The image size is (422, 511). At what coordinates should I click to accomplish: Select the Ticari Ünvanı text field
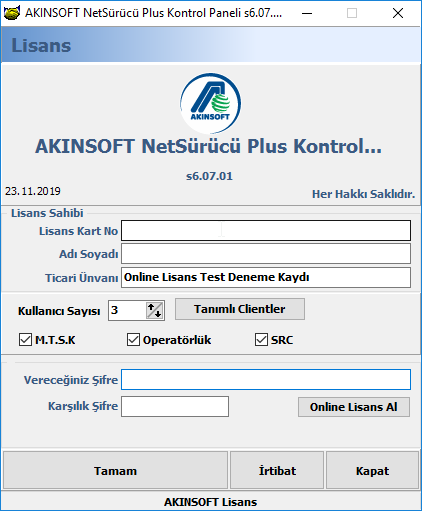(x=266, y=277)
